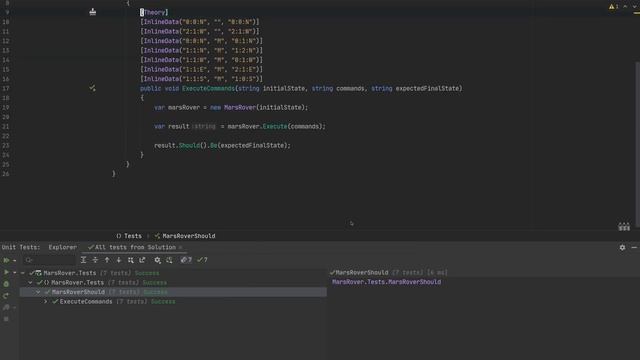Toggle the passed tests filter showing 7

tap(202, 260)
